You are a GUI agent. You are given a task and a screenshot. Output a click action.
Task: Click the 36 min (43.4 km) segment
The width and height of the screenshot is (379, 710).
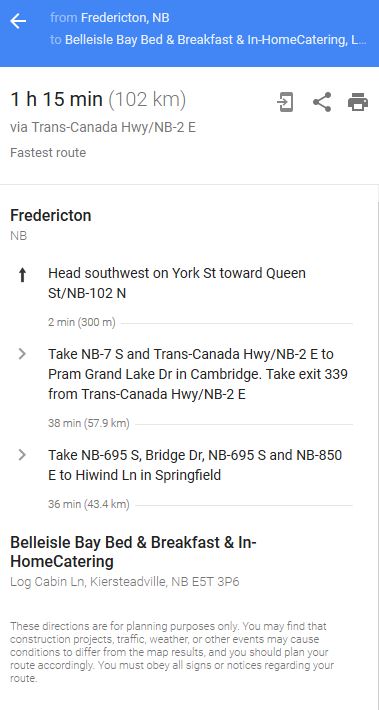[89, 504]
